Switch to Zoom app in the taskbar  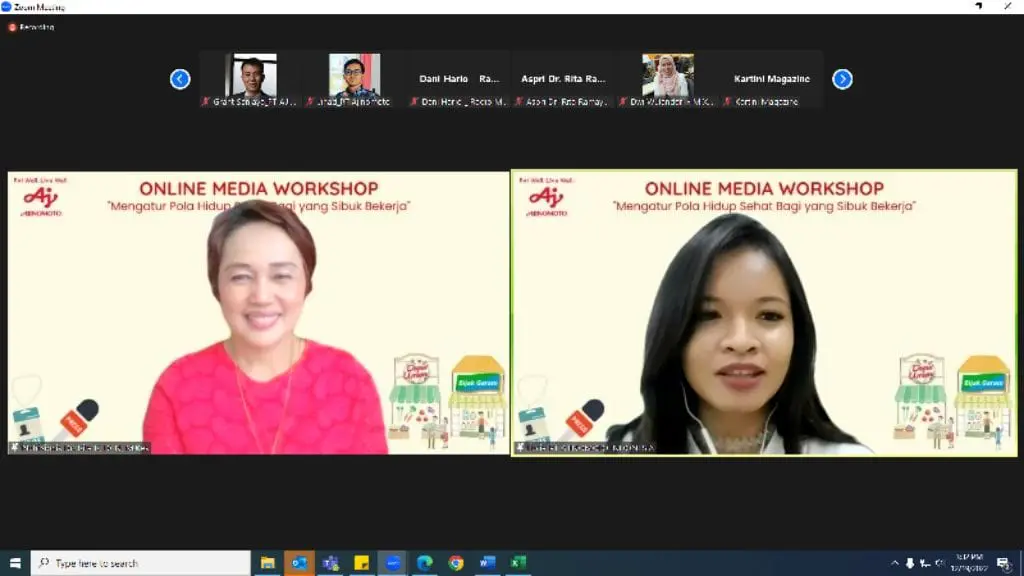coord(393,563)
